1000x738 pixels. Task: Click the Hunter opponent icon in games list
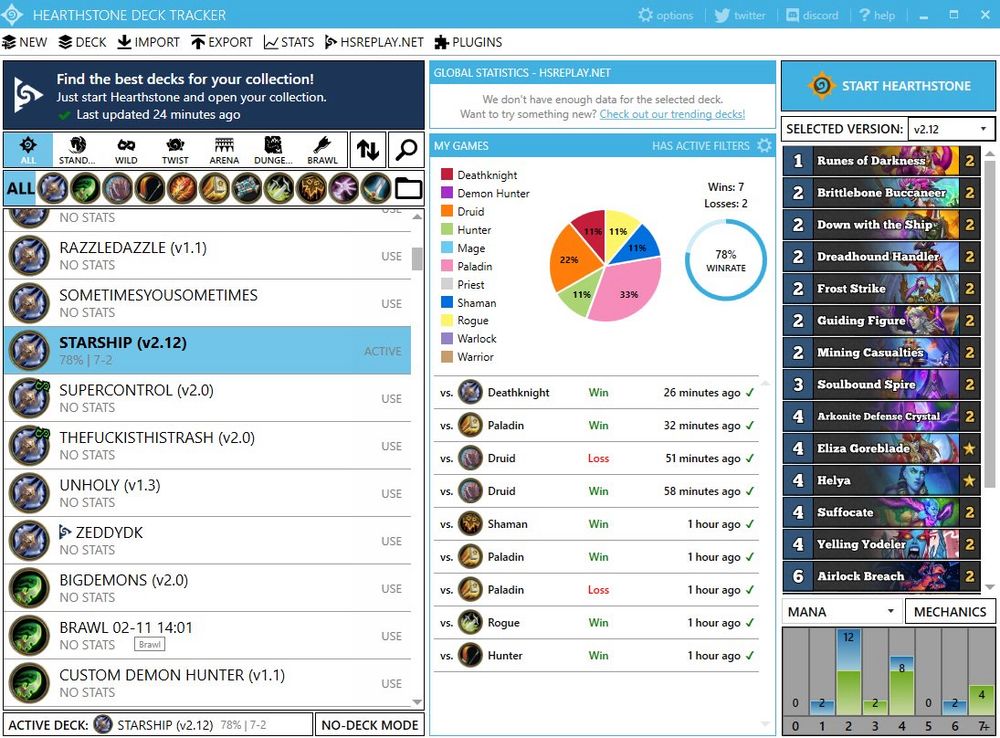pos(470,655)
